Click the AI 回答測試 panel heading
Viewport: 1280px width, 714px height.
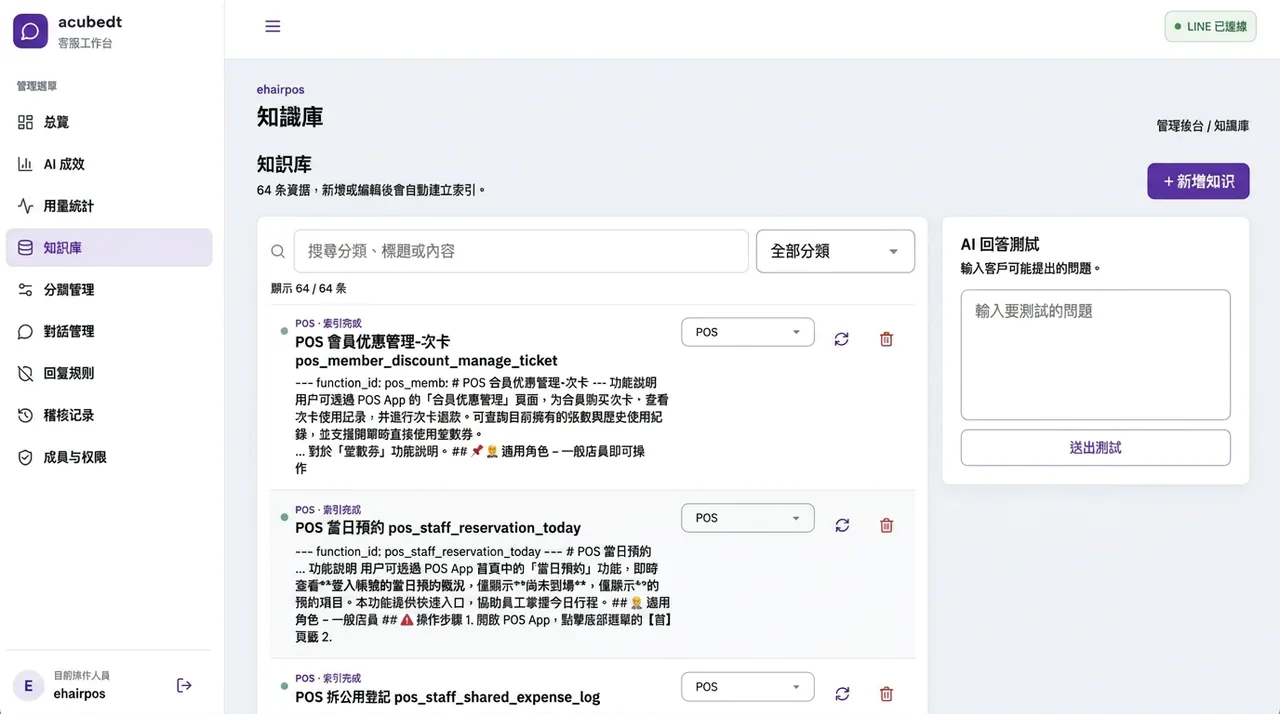[x=1000, y=244]
